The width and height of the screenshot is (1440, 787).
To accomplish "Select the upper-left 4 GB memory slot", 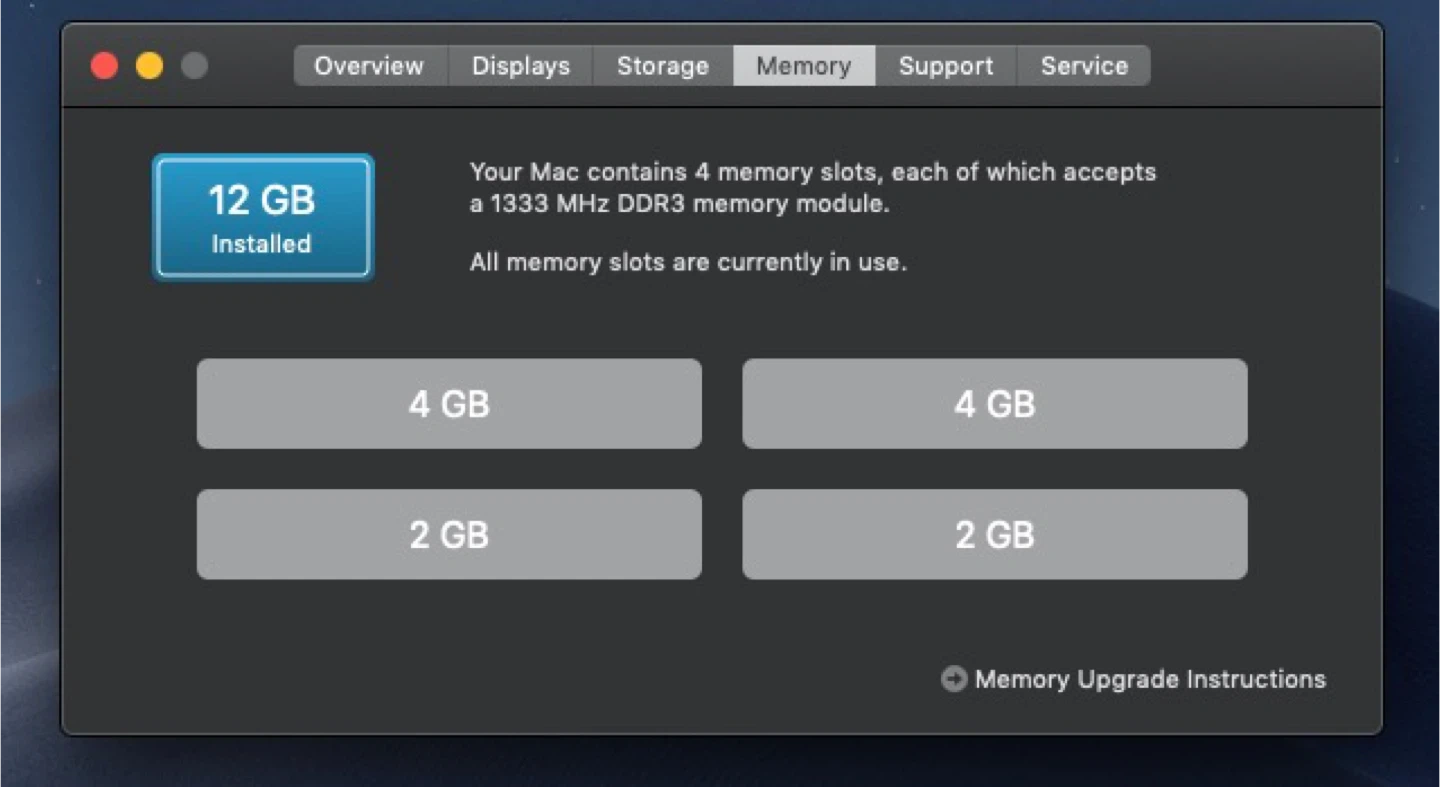I will click(449, 404).
